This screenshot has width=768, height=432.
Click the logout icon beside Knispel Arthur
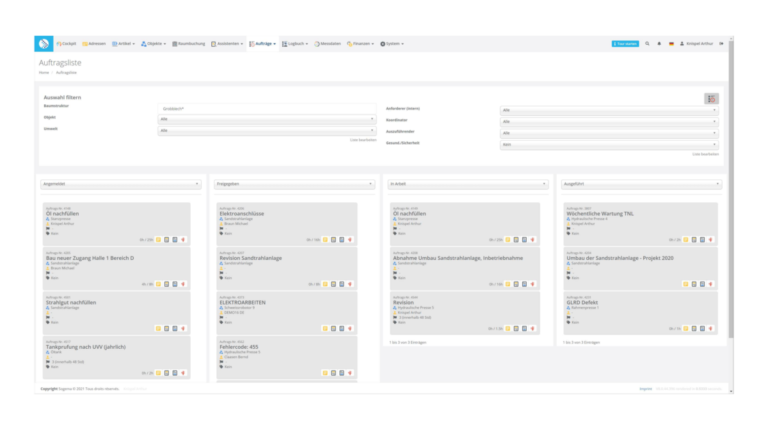[x=721, y=44]
